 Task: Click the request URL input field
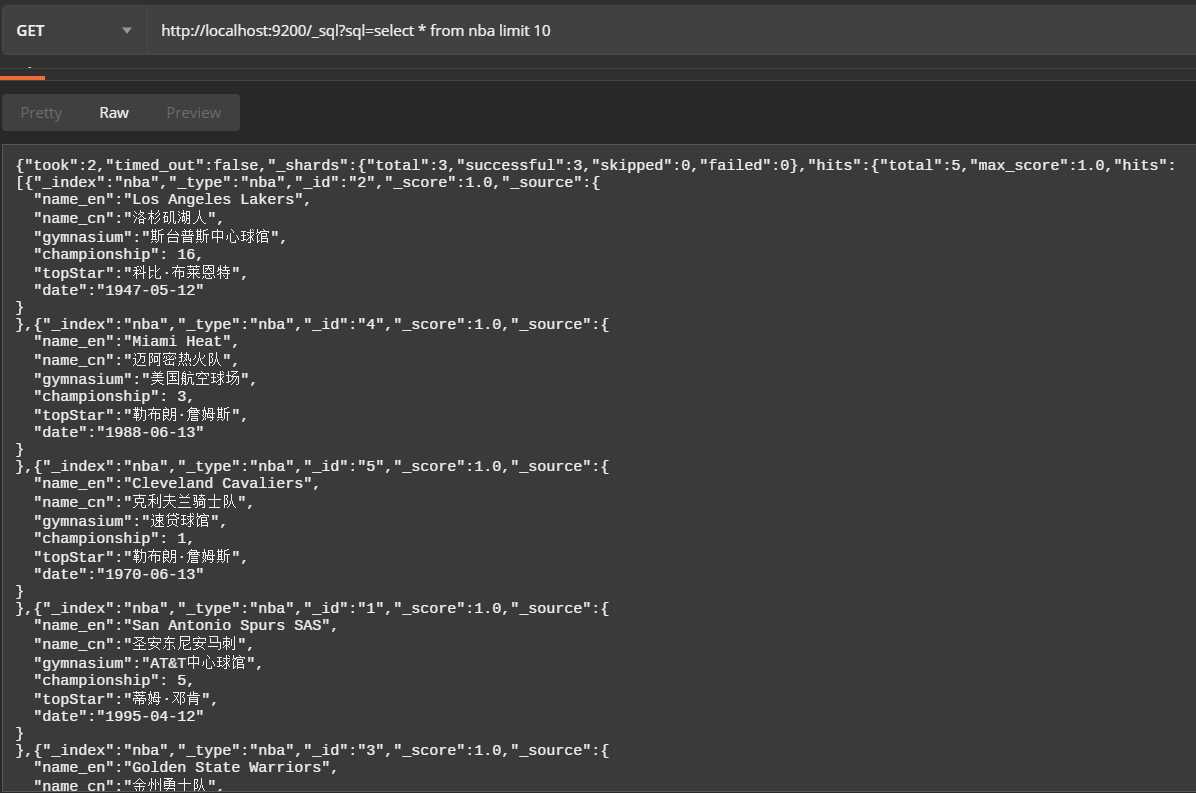click(671, 30)
